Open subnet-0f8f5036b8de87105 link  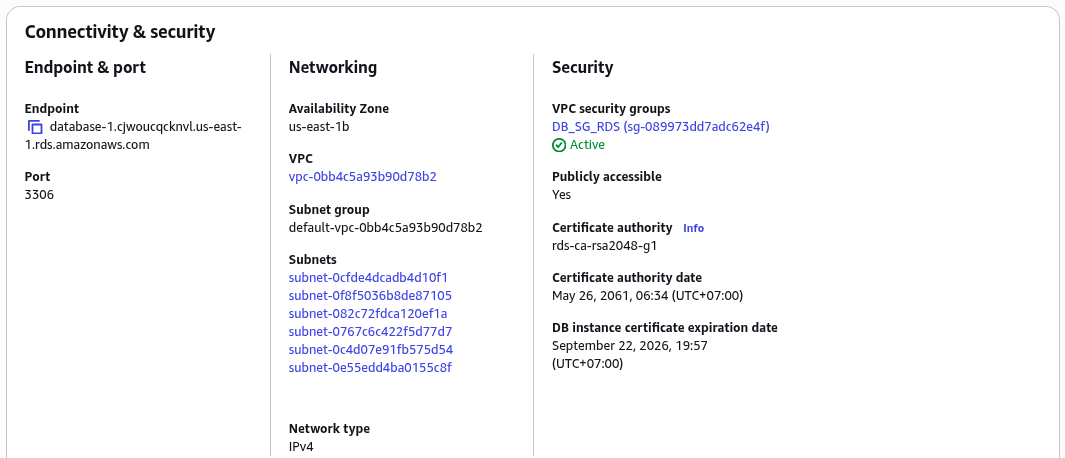pos(370,296)
